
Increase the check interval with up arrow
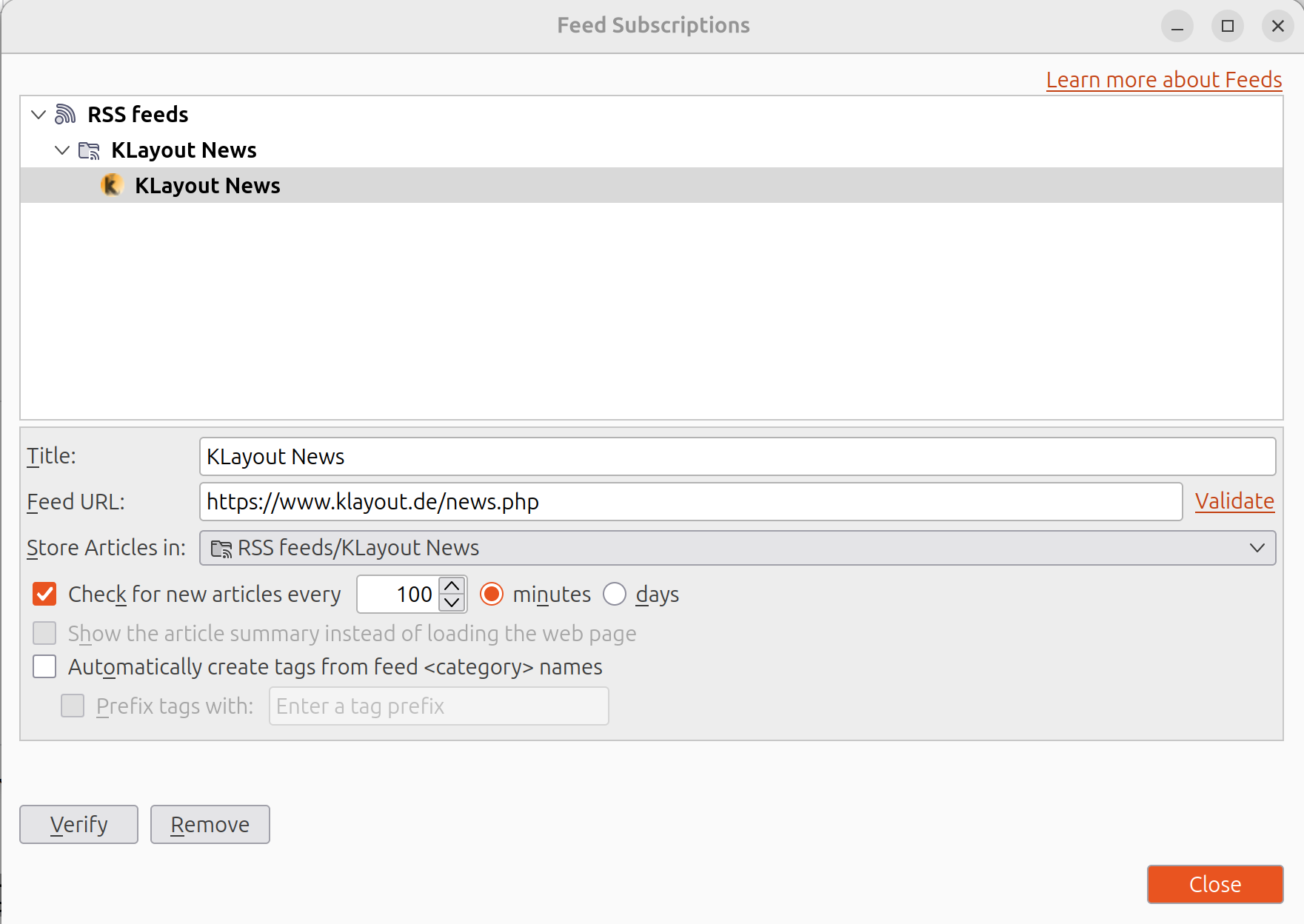click(452, 586)
